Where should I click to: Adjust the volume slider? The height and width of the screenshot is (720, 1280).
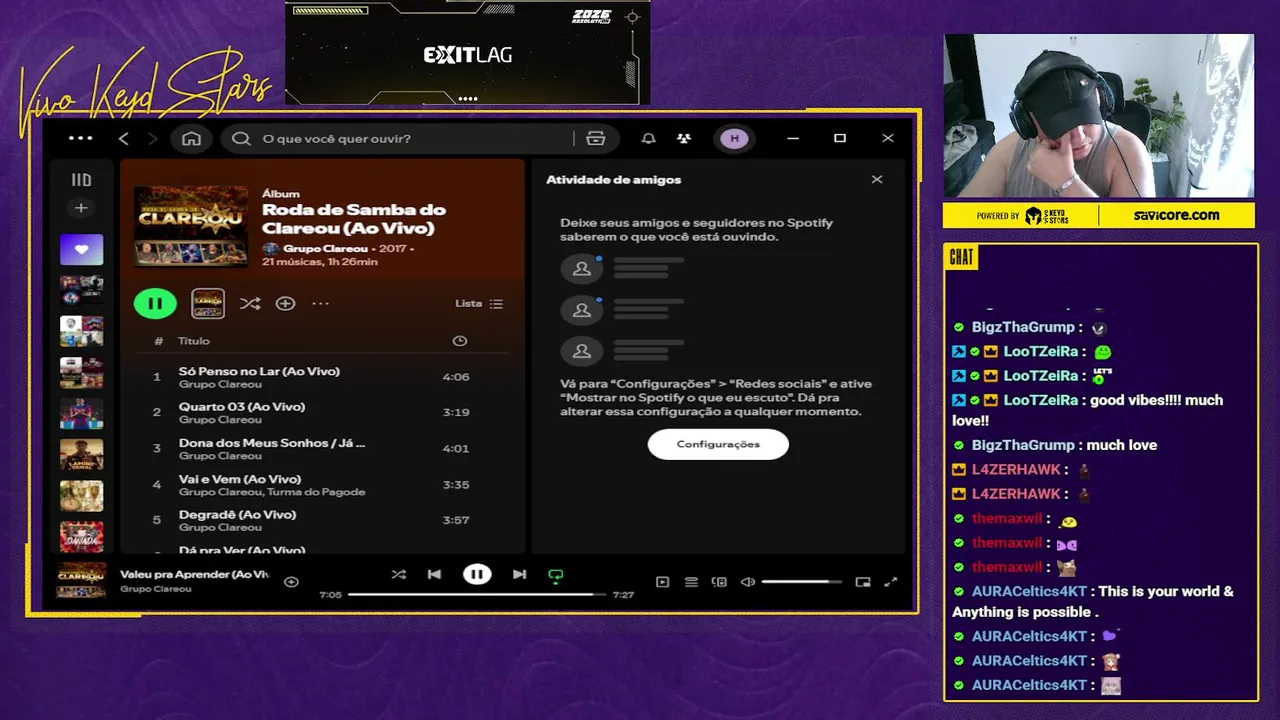[802, 582]
